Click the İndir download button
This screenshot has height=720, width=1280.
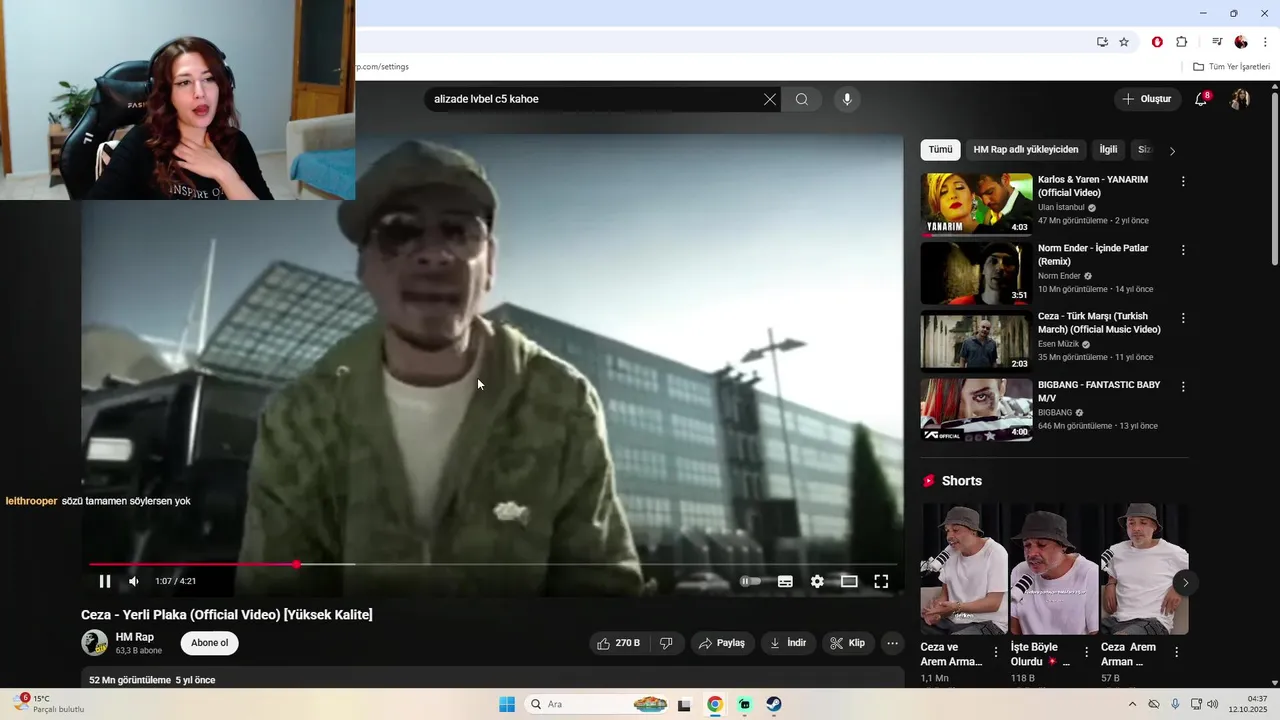pyautogui.click(x=788, y=643)
